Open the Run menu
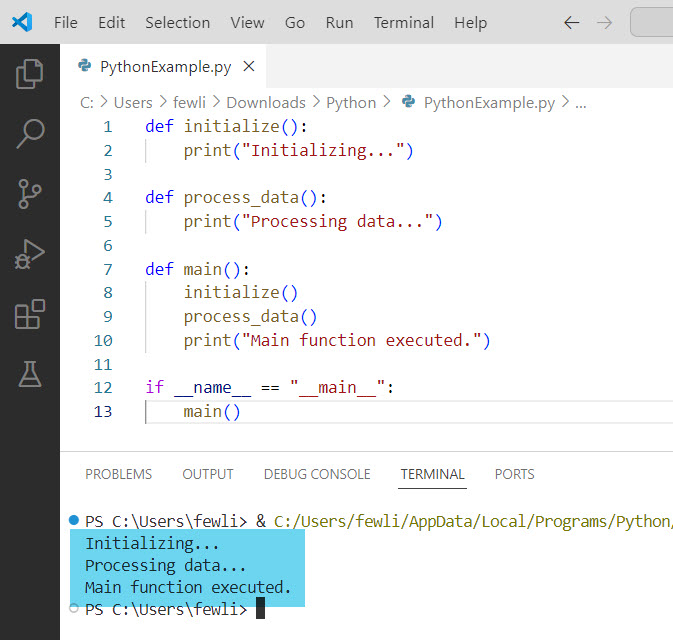The height and width of the screenshot is (640, 673). 340,23
